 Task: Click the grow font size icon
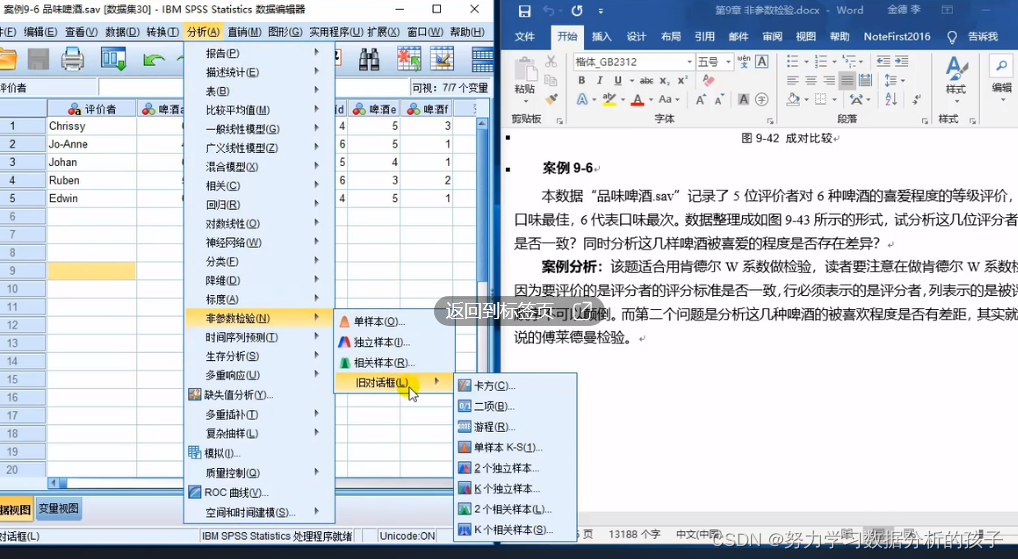coord(701,99)
